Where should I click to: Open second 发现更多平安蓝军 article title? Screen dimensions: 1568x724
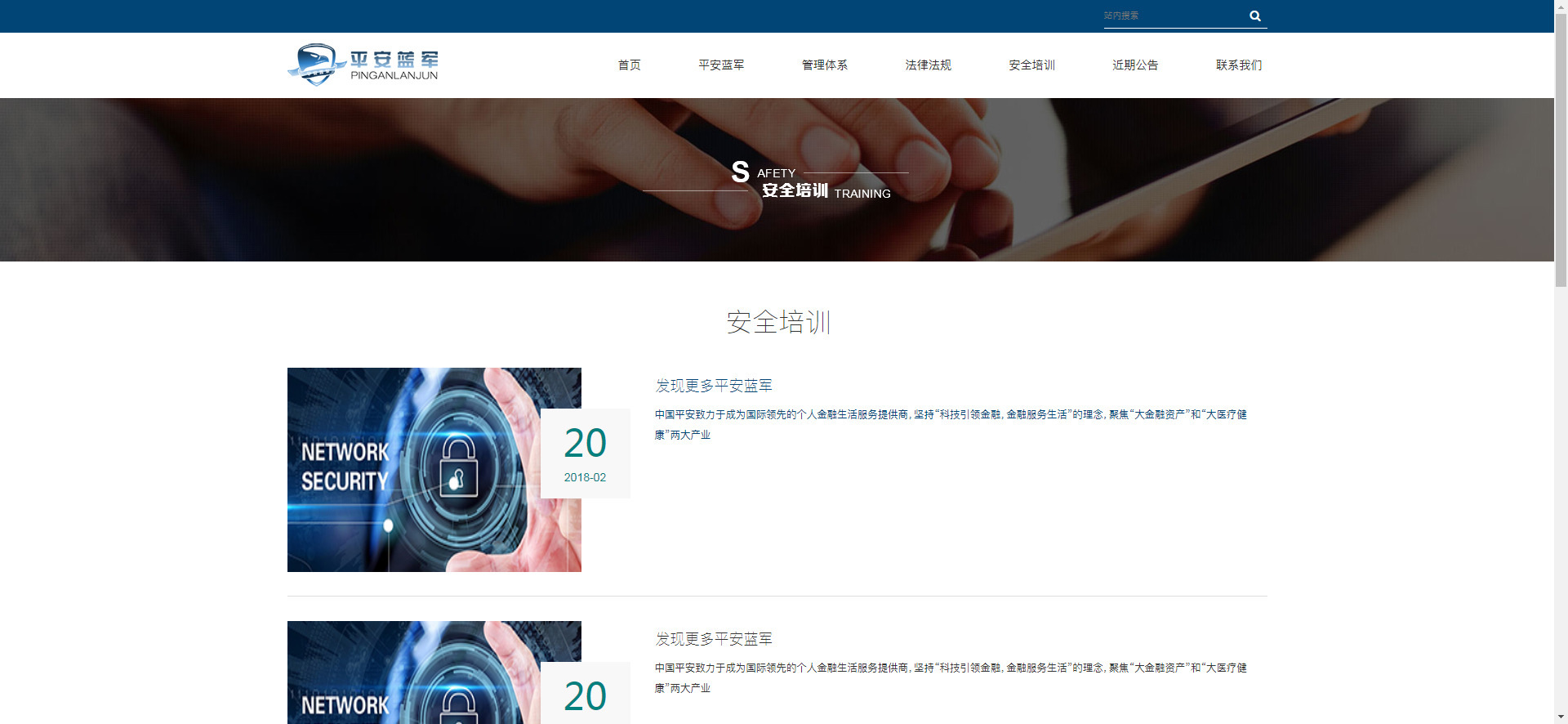click(x=714, y=639)
